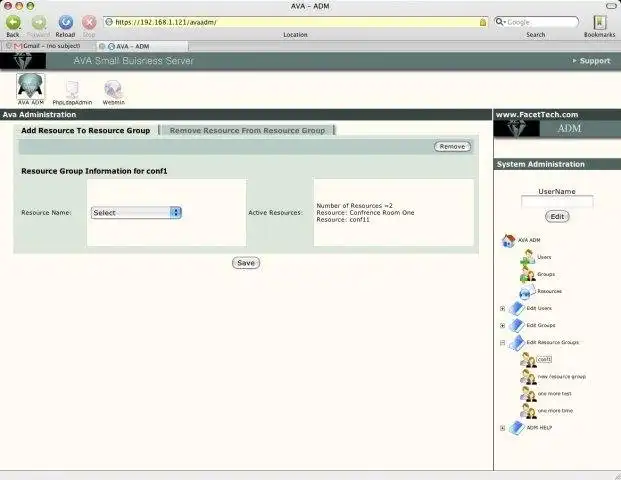Open the PhpLdapAdmin icon
Screen dimensions: 621x480
tap(72, 92)
